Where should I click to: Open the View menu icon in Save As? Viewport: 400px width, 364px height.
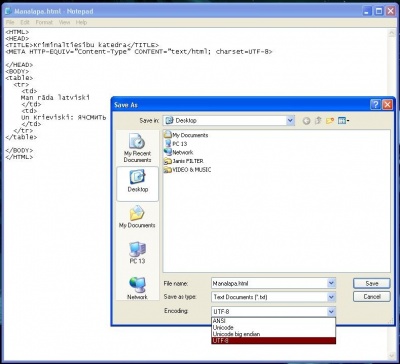tap(343, 121)
